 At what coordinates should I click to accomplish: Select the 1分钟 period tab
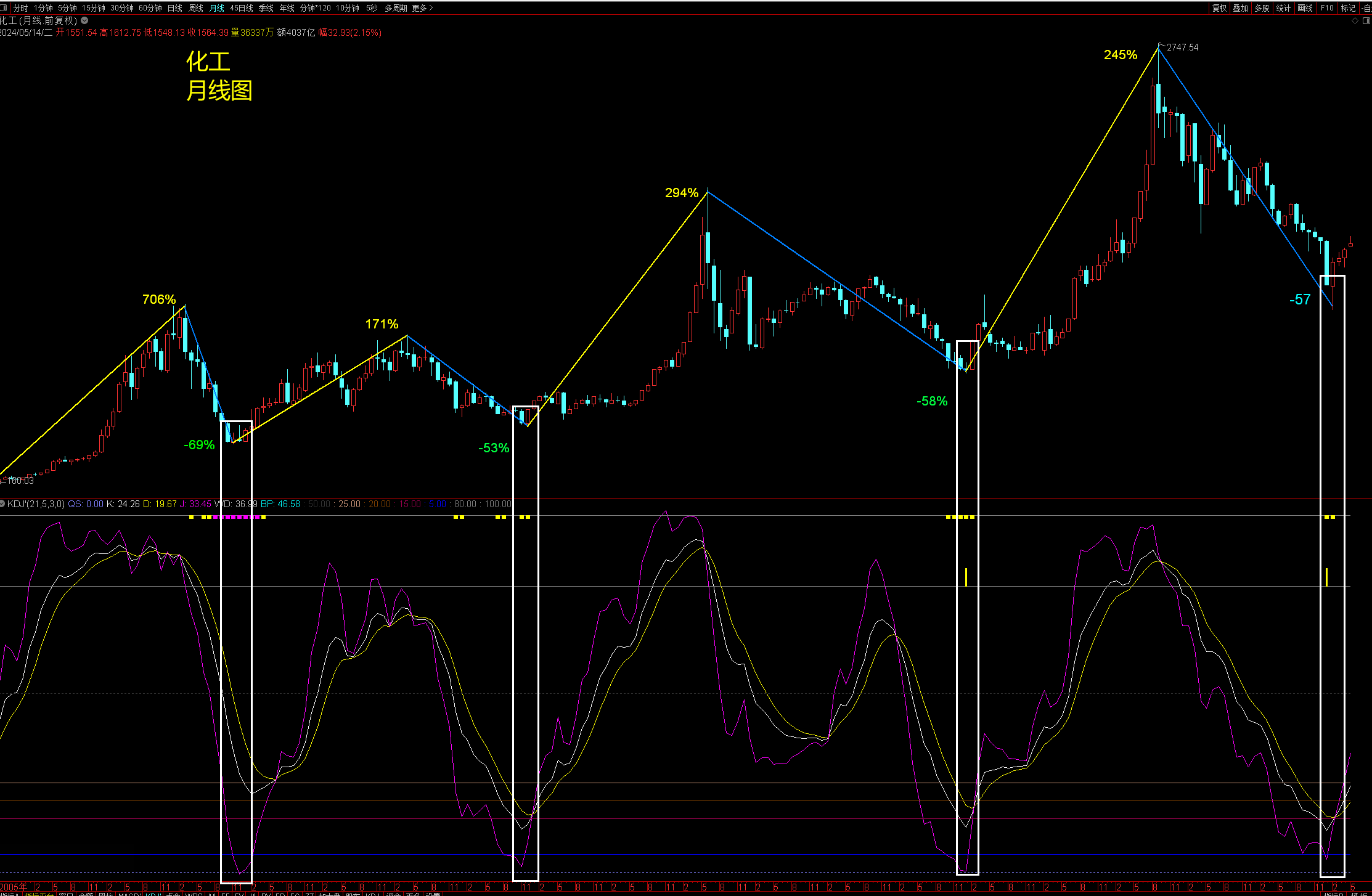(43, 8)
